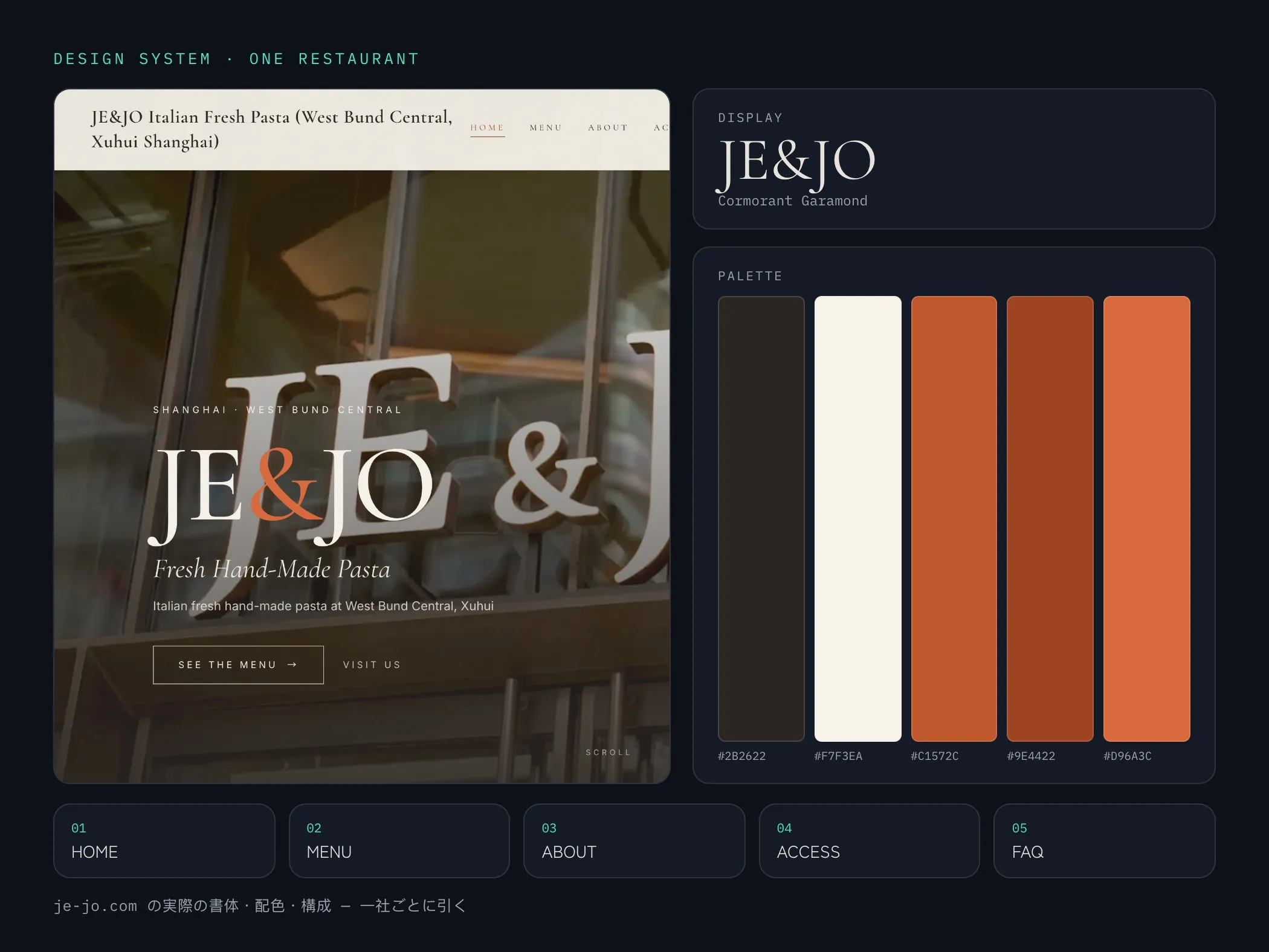Viewport: 1269px width, 952px height.
Task: Select the deep rust swatch #9E4422
Action: point(1050,519)
